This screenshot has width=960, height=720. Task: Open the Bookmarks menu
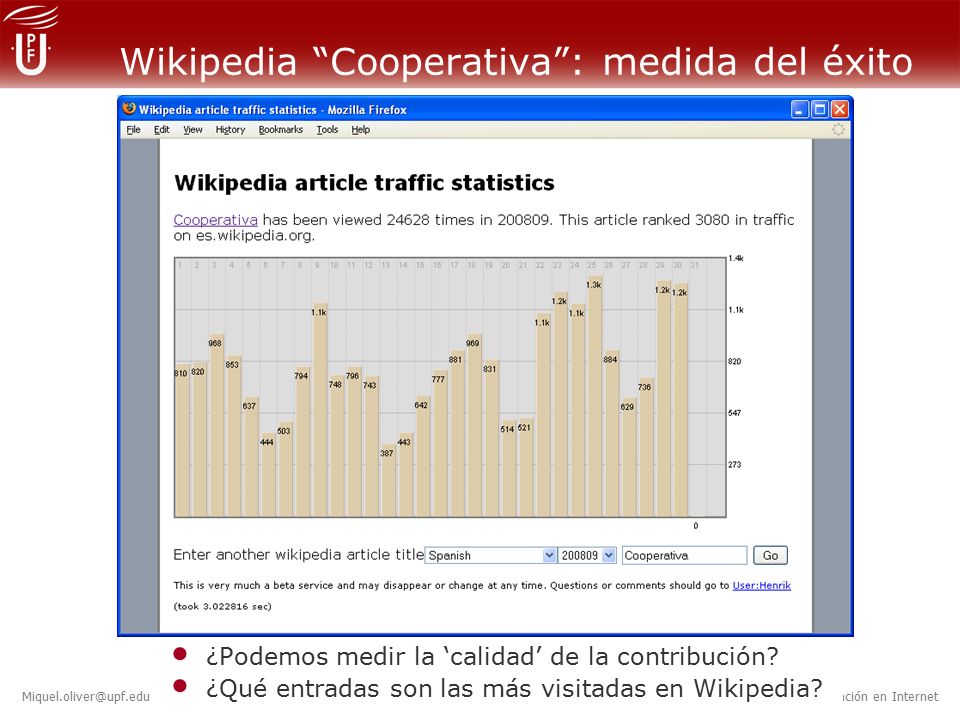pyautogui.click(x=280, y=130)
